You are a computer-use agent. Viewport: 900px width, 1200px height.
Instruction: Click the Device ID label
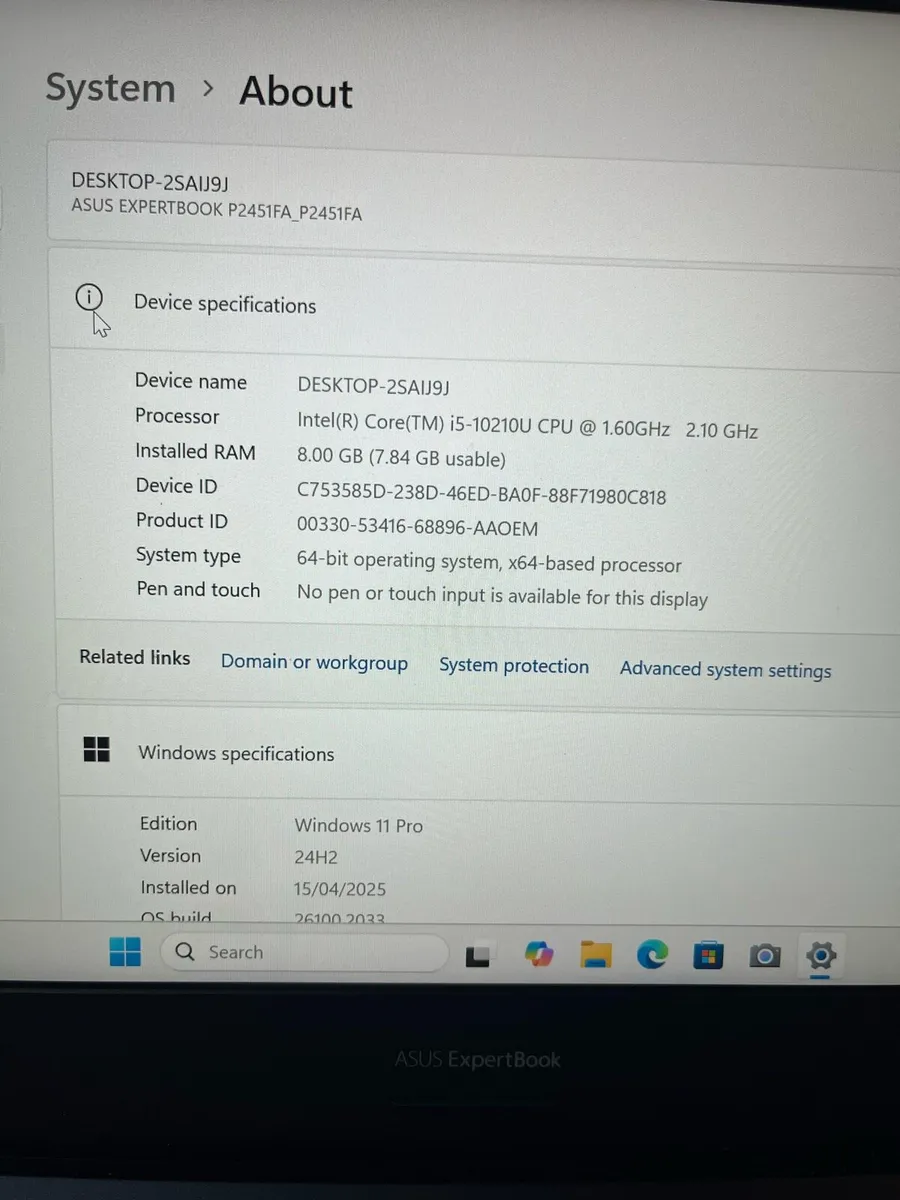[176, 486]
